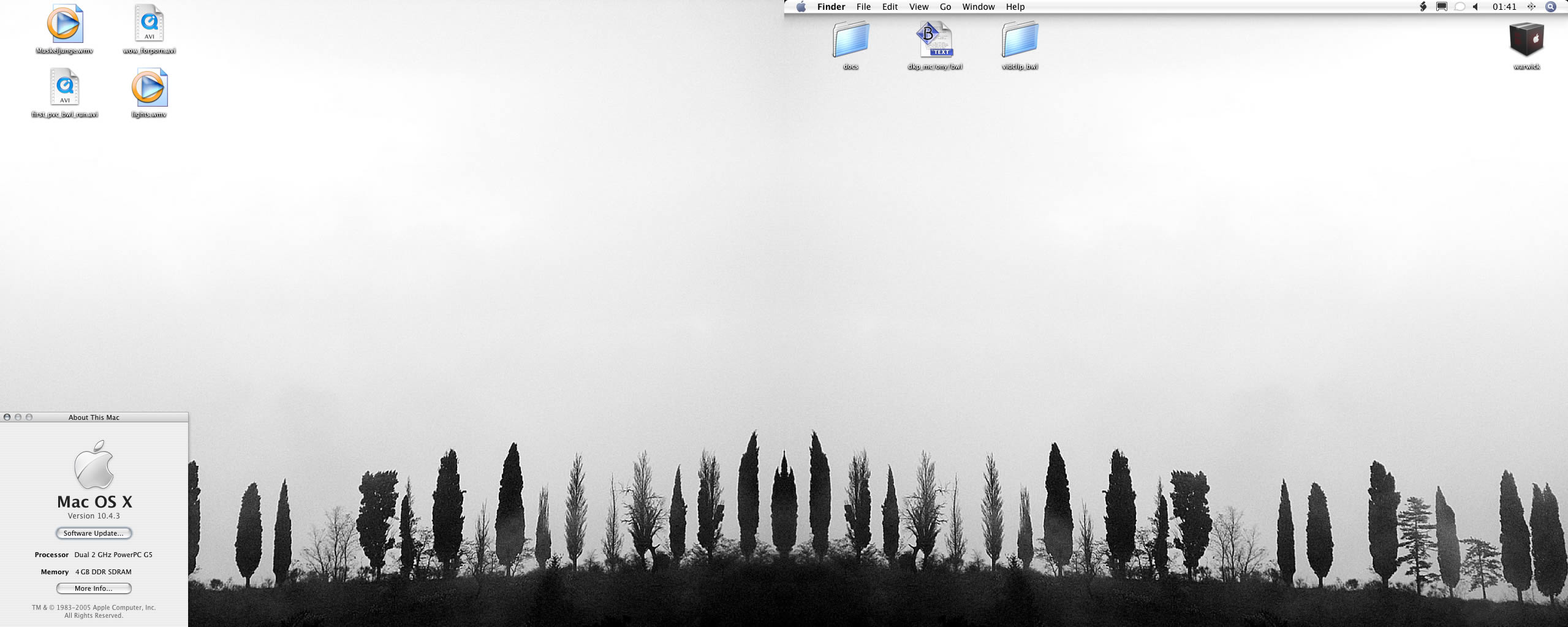The height and width of the screenshot is (627, 1568).
Task: Open the File menu
Action: (863, 7)
